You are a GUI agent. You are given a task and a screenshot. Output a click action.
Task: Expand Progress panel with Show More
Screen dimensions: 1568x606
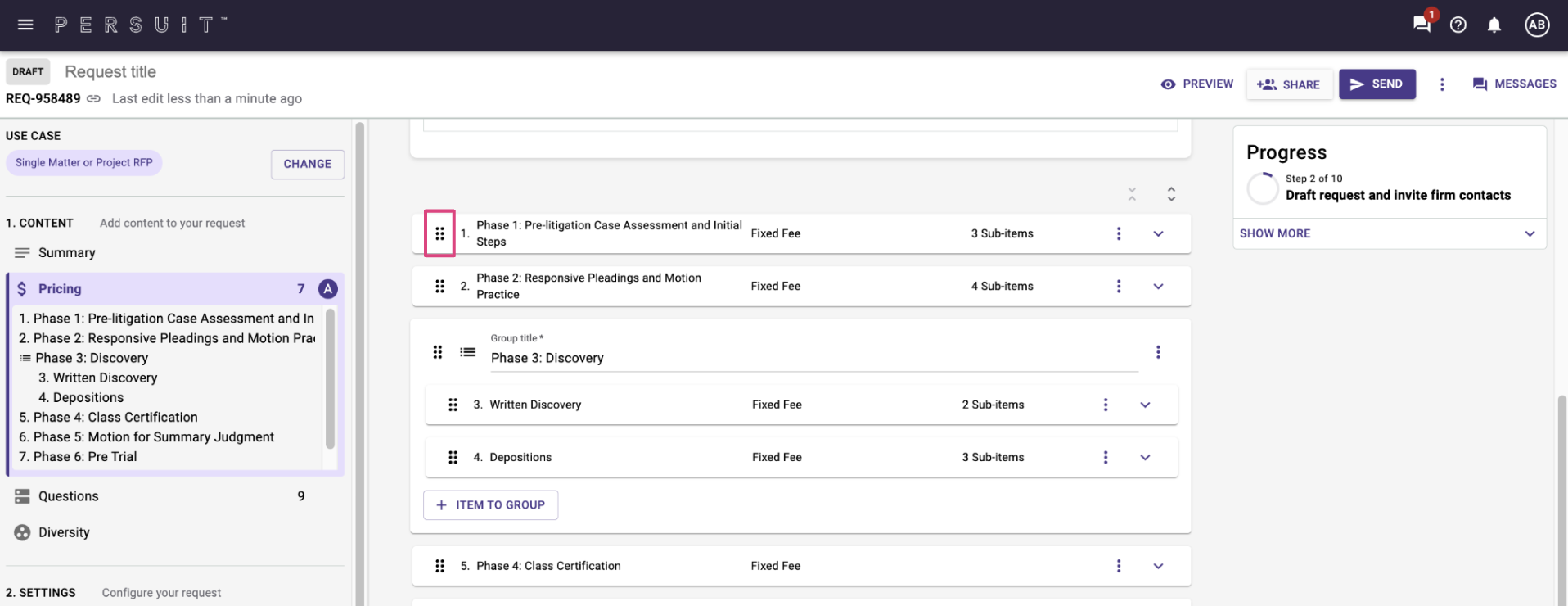(1389, 233)
